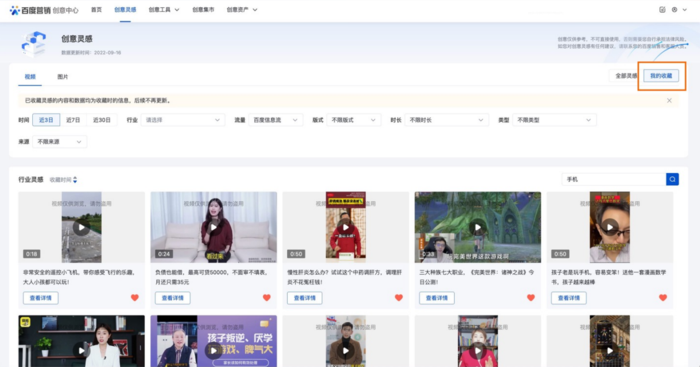700x367 pixels.
Task: Click 查看详情 for the 慢性肝炎 video
Action: coord(305,298)
